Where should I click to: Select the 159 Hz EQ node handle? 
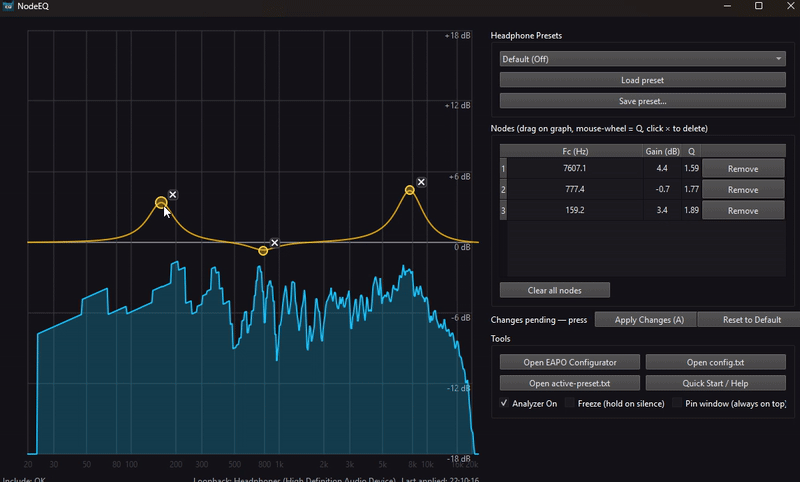click(161, 203)
